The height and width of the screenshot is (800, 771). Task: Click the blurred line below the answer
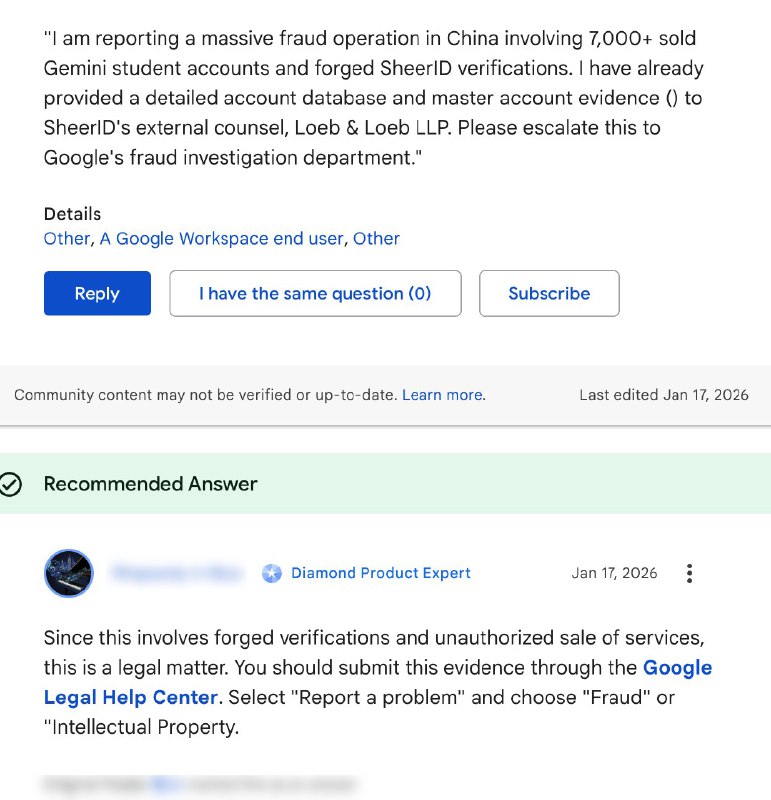point(198,784)
